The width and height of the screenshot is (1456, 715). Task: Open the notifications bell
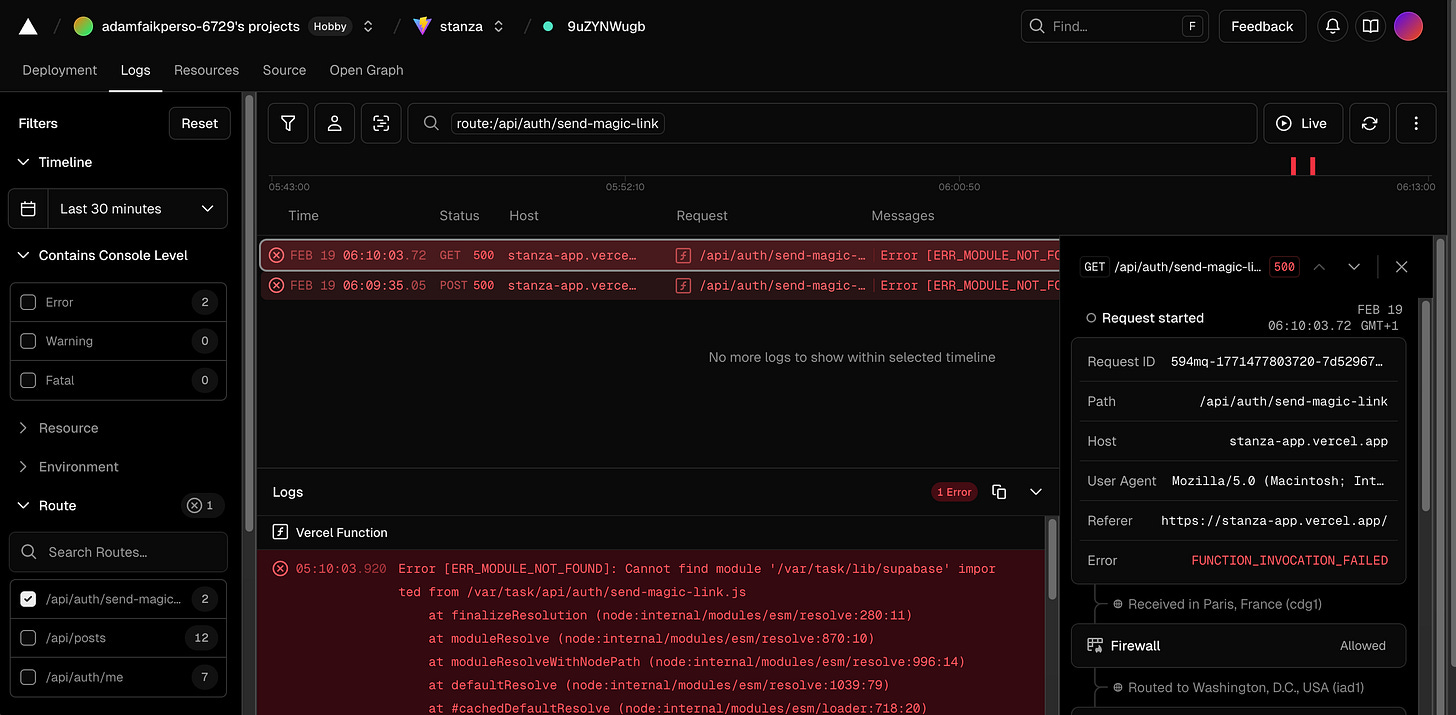[x=1332, y=26]
